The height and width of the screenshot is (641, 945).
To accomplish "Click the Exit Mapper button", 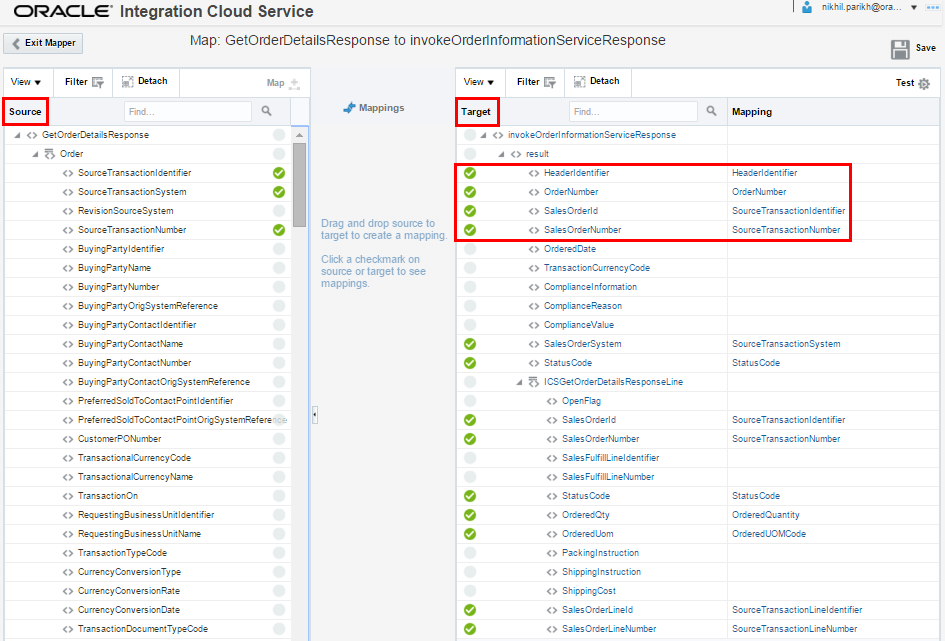I will (x=43, y=44).
